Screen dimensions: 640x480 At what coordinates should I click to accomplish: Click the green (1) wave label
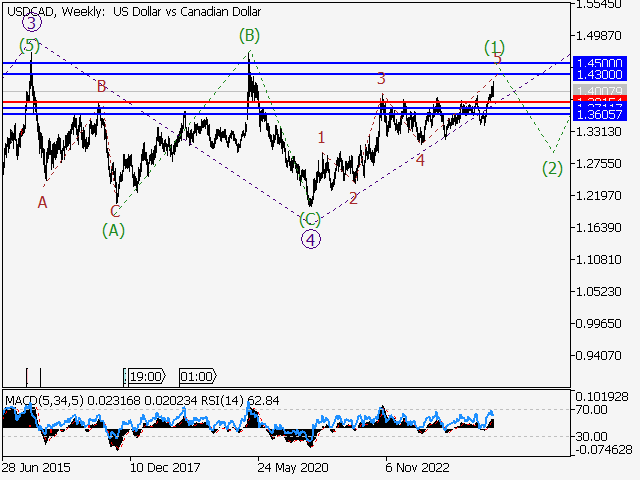pyautogui.click(x=494, y=46)
